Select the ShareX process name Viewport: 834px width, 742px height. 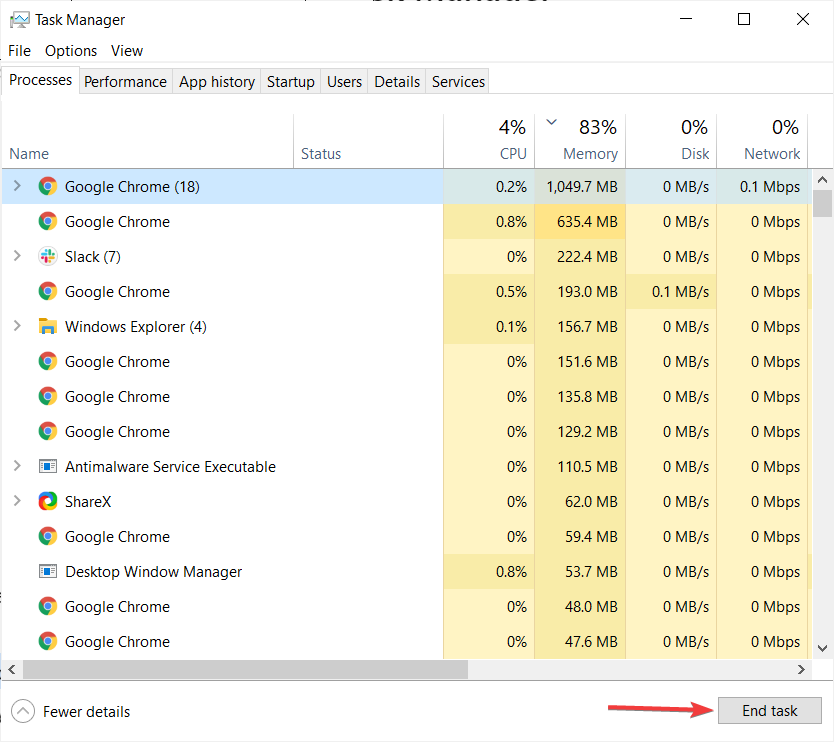pos(88,502)
